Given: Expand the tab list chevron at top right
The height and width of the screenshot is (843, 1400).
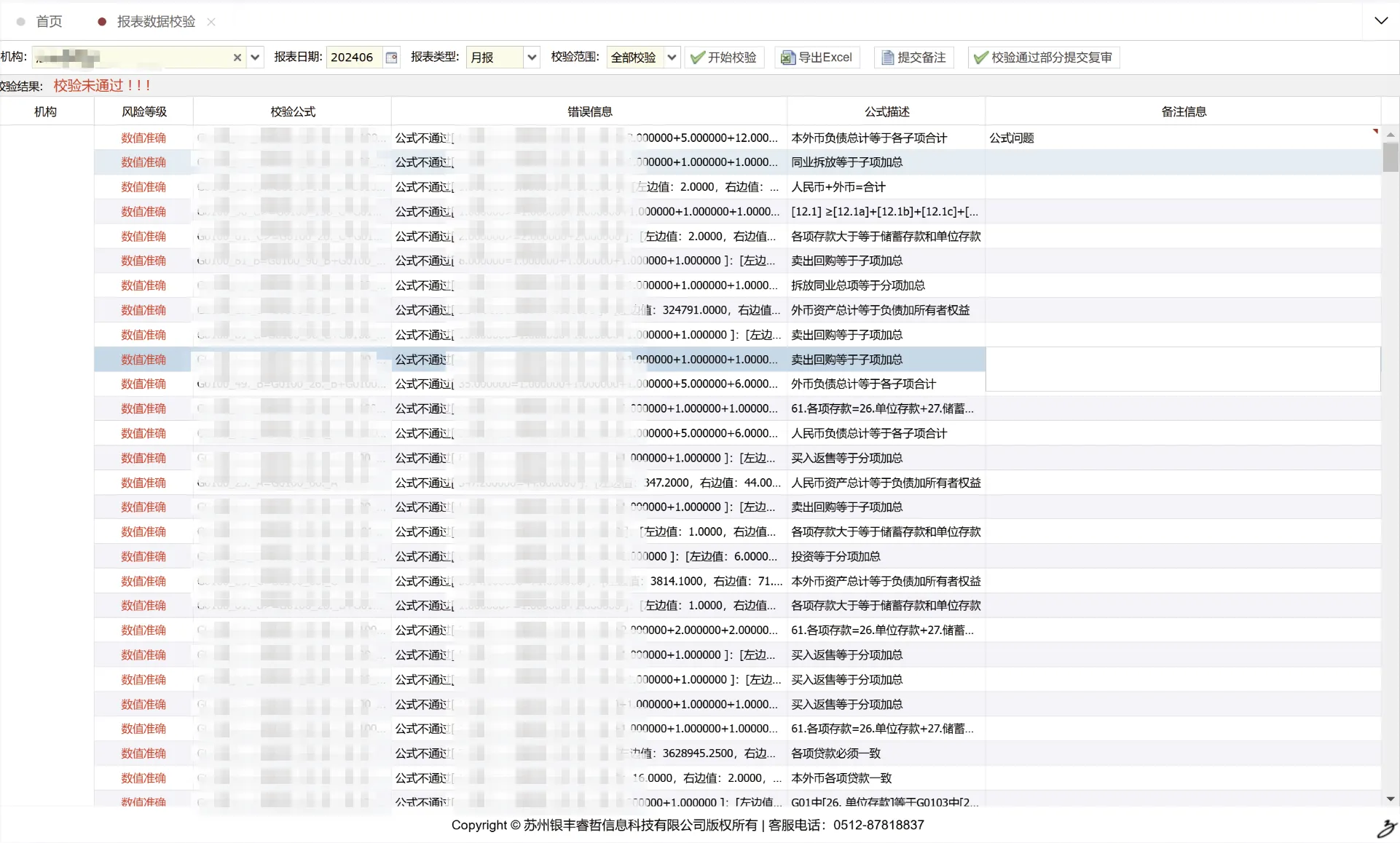Looking at the screenshot, I should [1381, 20].
